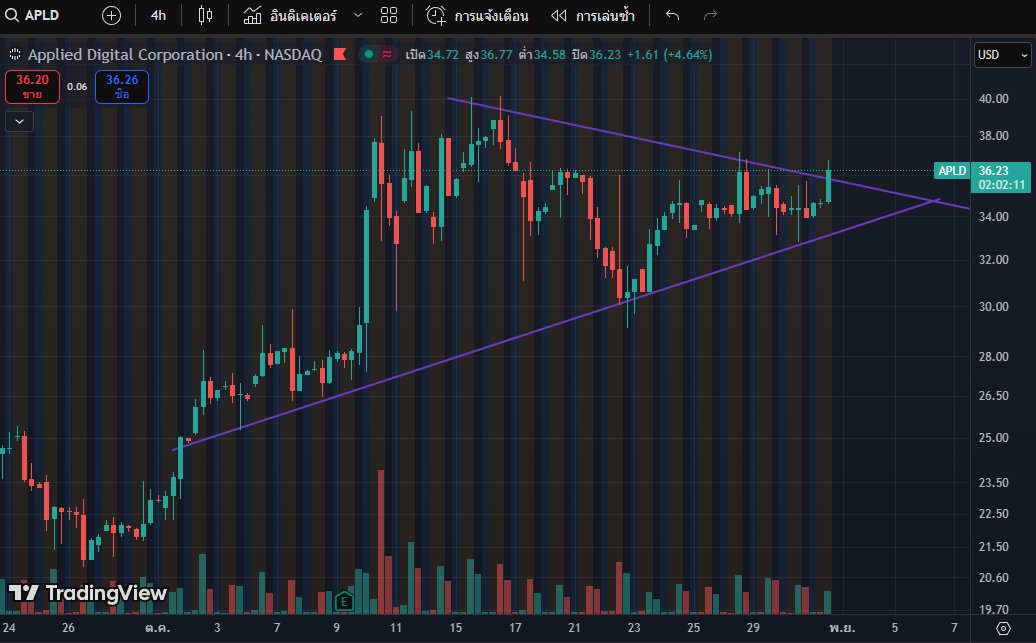Click the ต.ค. month label on time axis
Screen dimensions: 1036x643
pyautogui.click(x=157, y=628)
